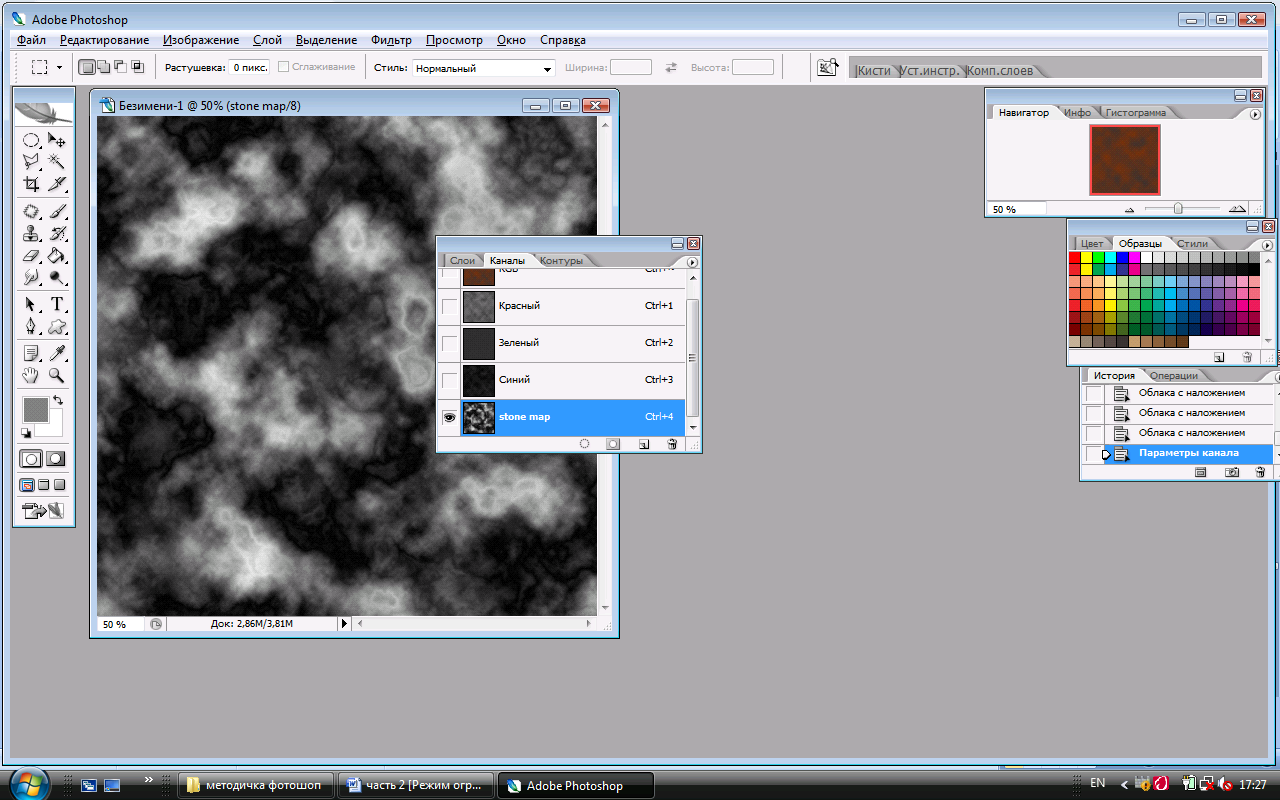
Task: Select the Eyedropper tool
Action: point(57,353)
